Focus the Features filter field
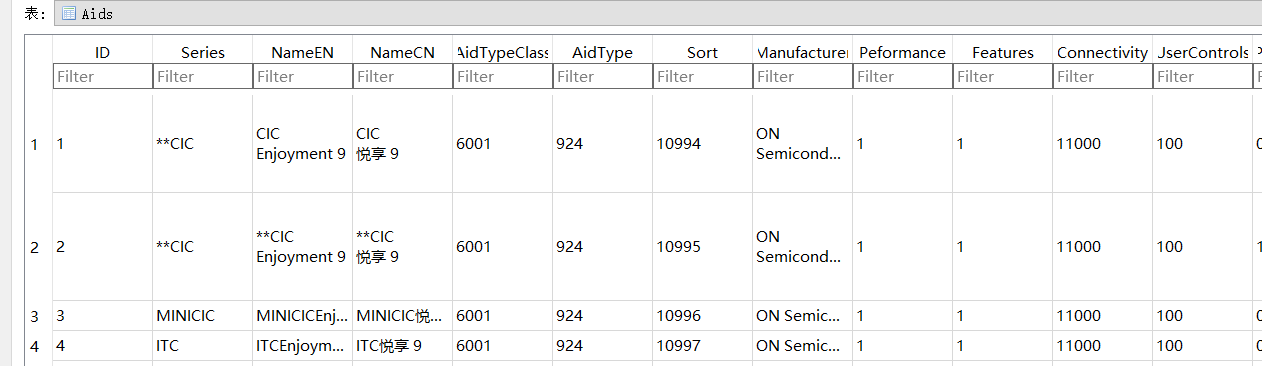Viewport: 1262px width, 366px height. click(1003, 76)
